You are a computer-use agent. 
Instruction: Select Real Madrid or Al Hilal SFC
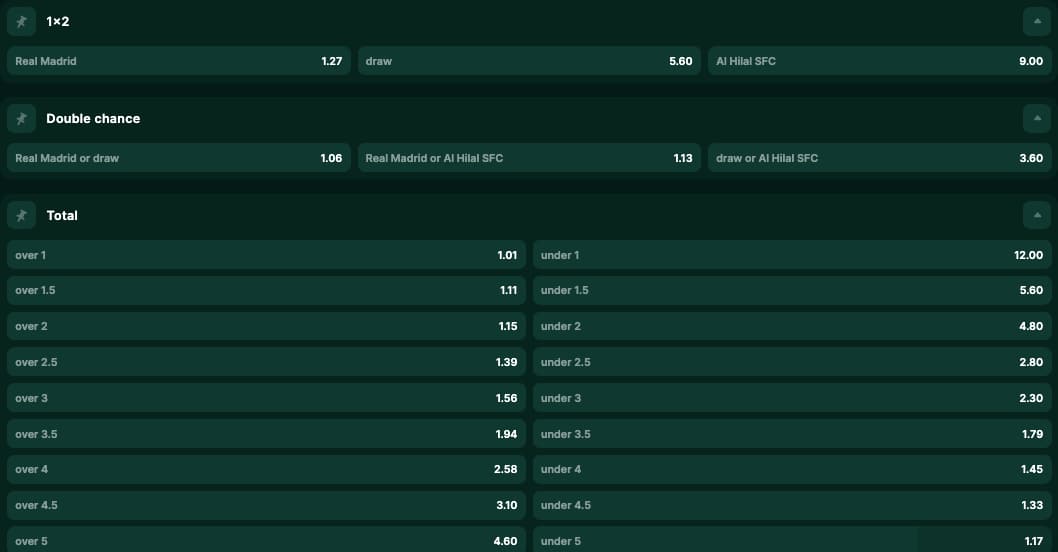click(x=529, y=158)
